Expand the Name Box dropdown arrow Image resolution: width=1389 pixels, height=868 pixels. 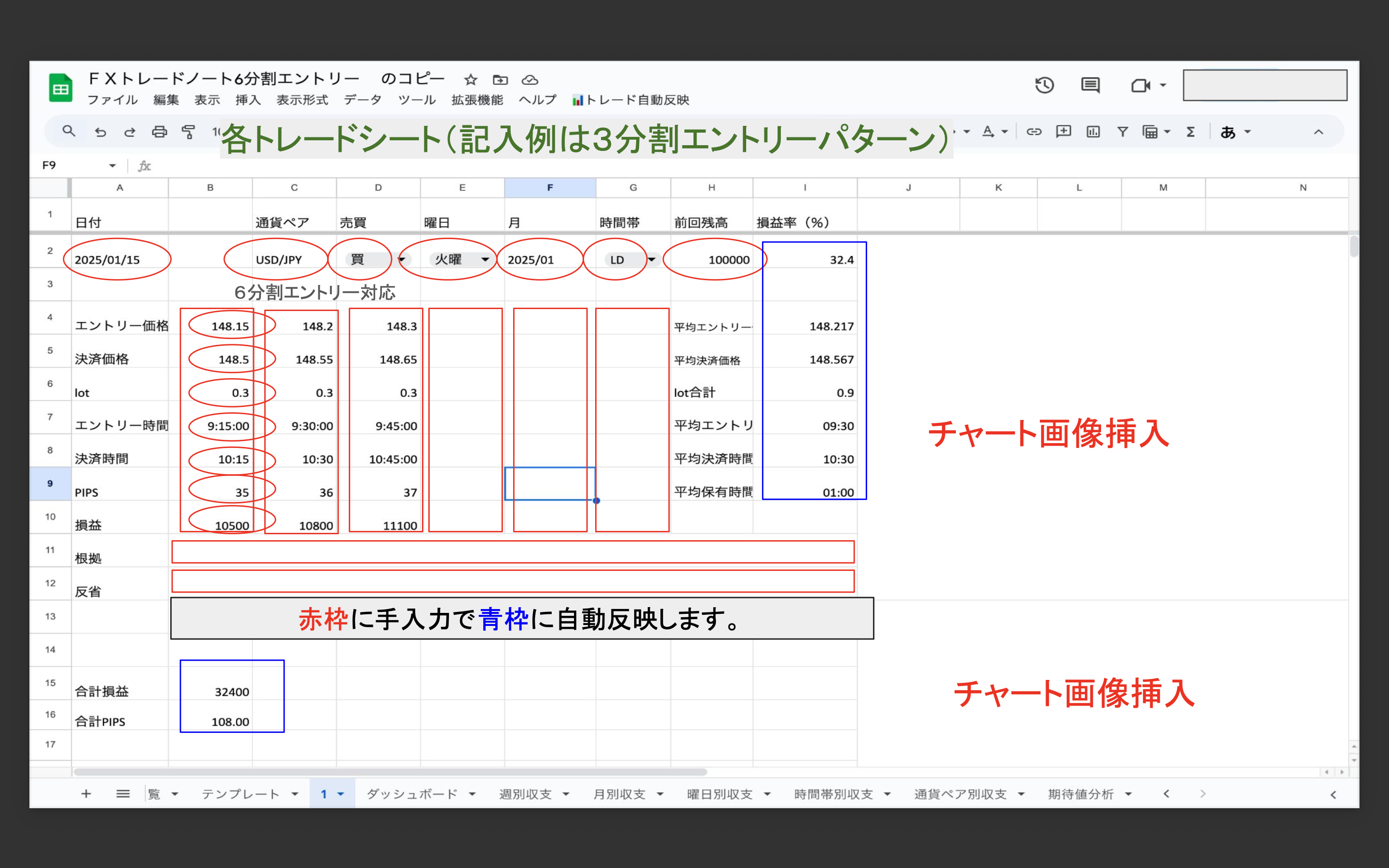[x=112, y=166]
